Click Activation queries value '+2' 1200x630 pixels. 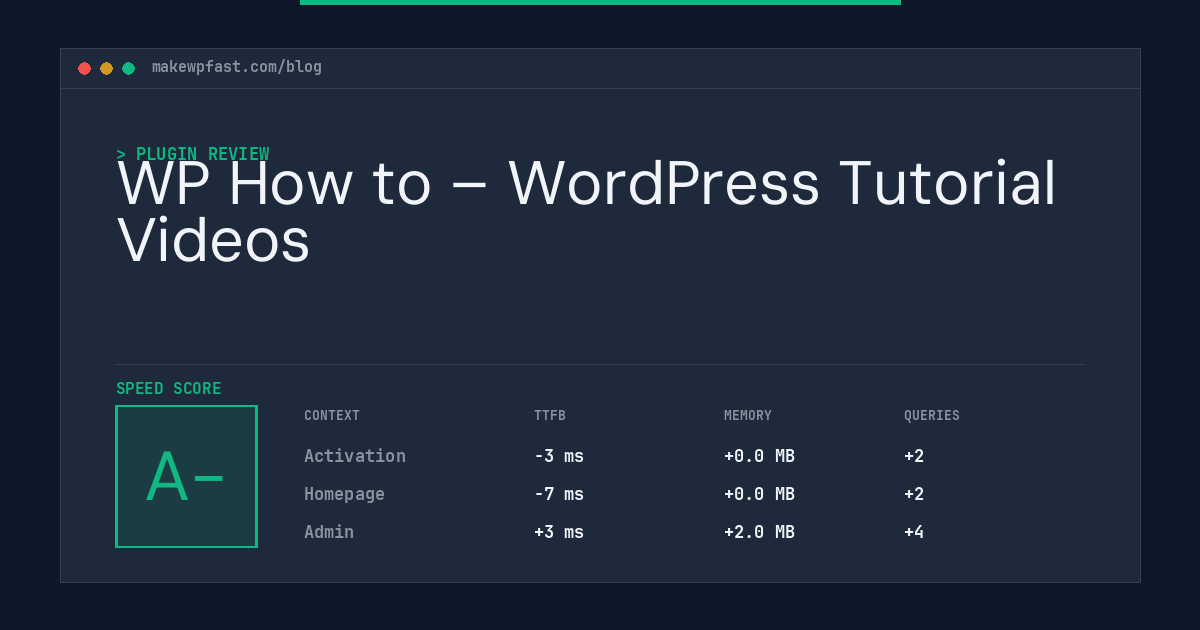coord(914,456)
